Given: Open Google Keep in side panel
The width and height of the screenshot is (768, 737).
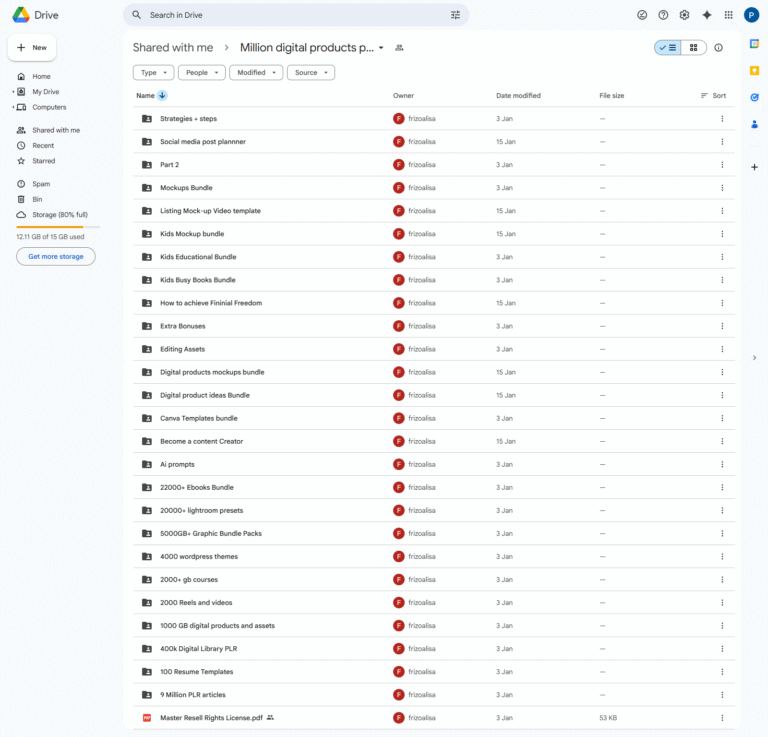Looking at the screenshot, I should 754,70.
